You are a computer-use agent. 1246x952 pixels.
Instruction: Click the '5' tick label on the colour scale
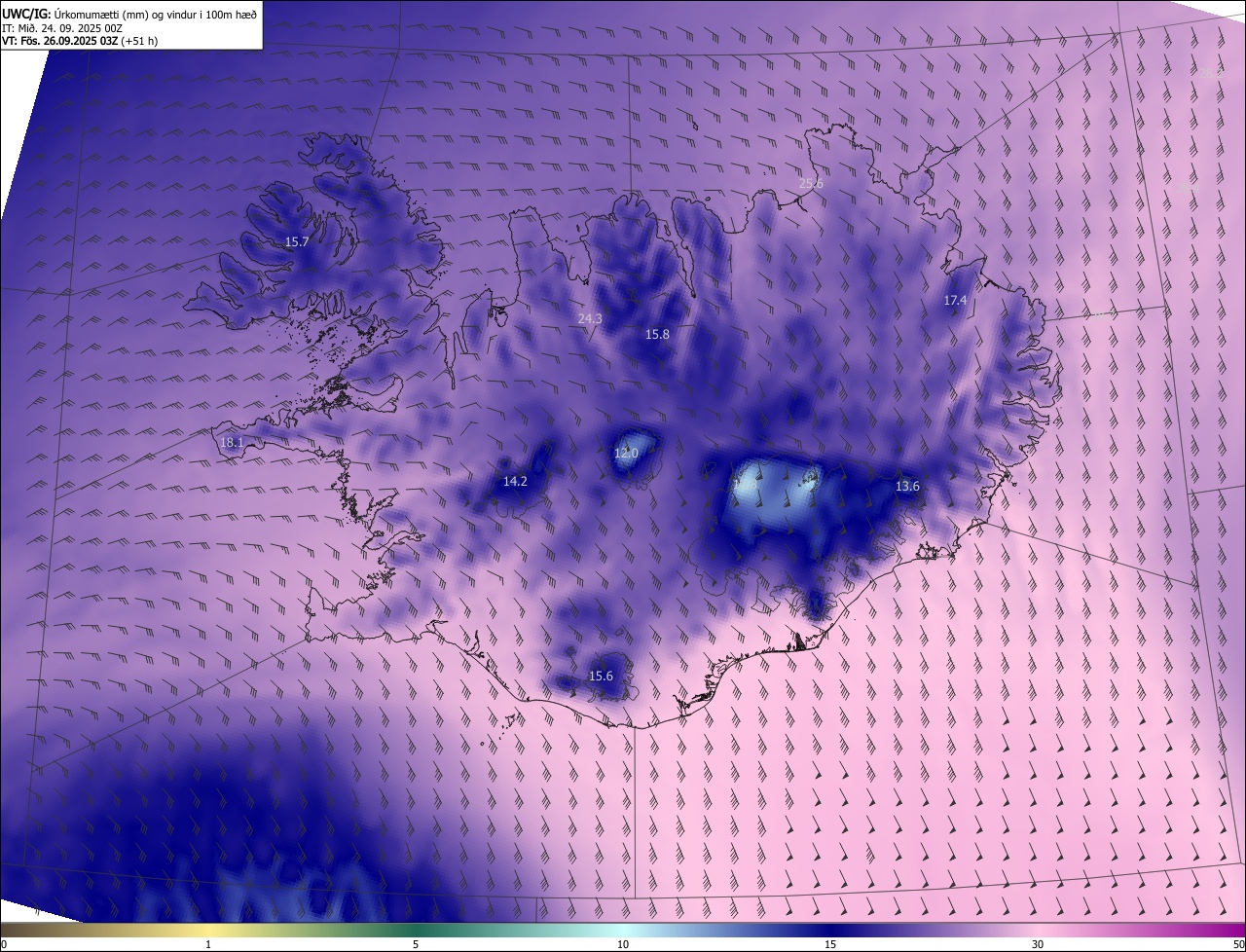pos(416,944)
